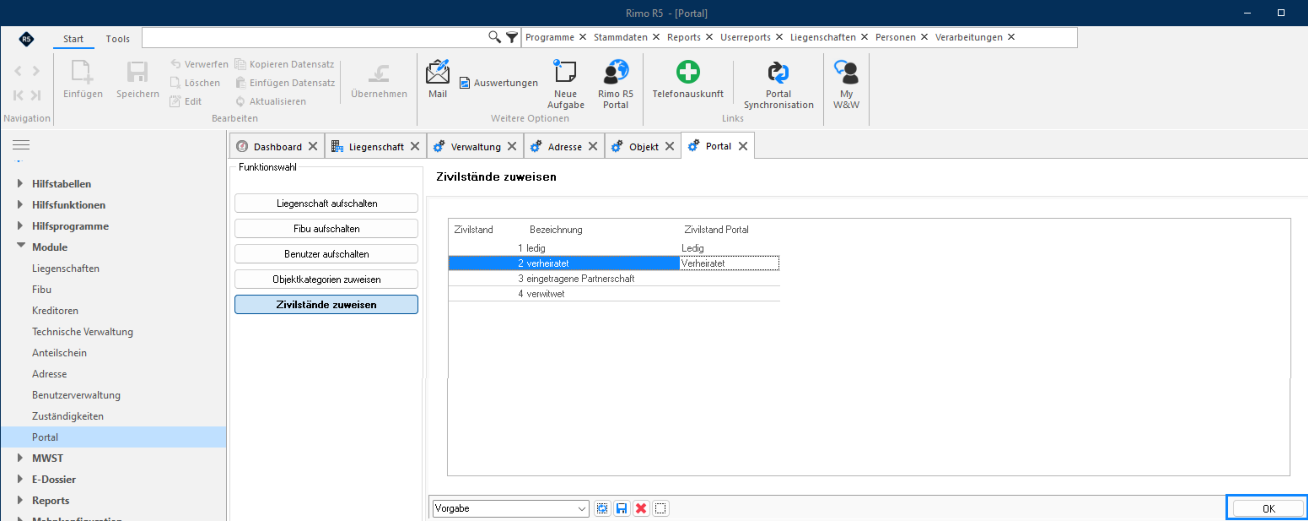
Task: Open Benutzerverwaltung in the sidebar
Action: tap(76, 395)
